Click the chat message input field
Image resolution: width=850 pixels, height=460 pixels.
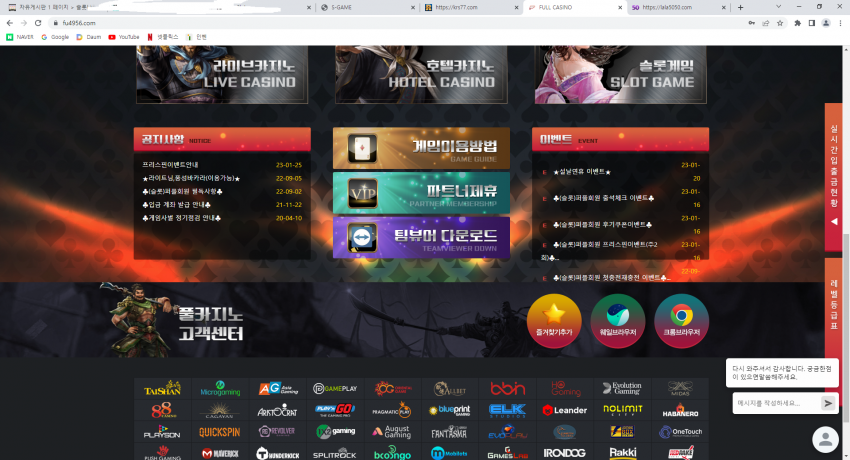pyautogui.click(x=776, y=403)
